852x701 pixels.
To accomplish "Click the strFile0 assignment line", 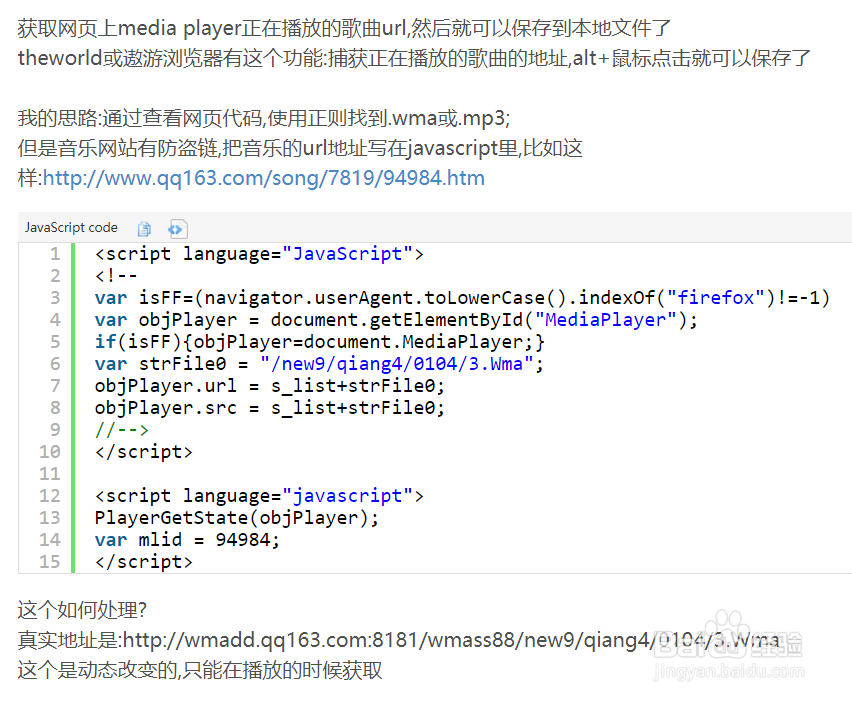I will pos(319,364).
